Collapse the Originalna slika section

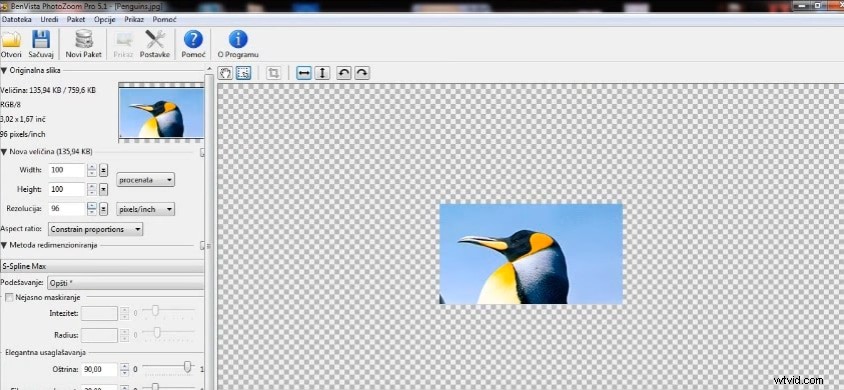click(4, 70)
